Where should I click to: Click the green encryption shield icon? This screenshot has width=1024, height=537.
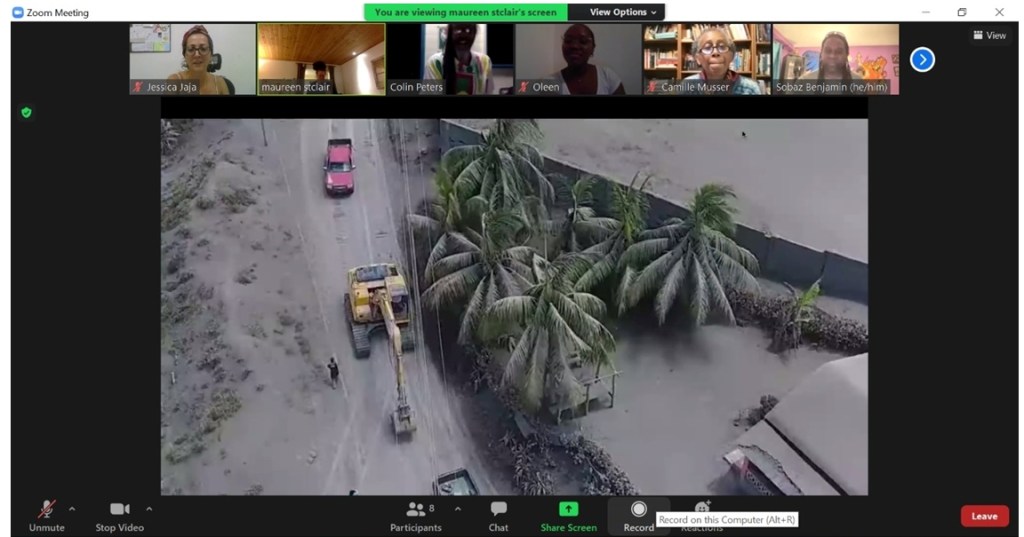[x=26, y=112]
